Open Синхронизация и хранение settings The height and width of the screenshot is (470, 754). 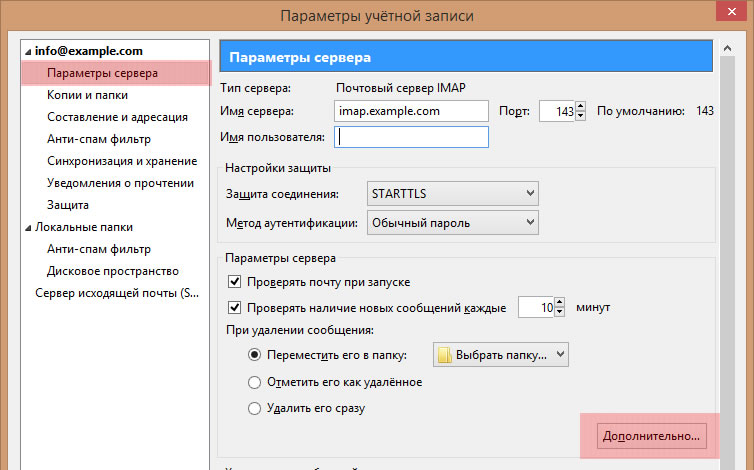(x=122, y=161)
